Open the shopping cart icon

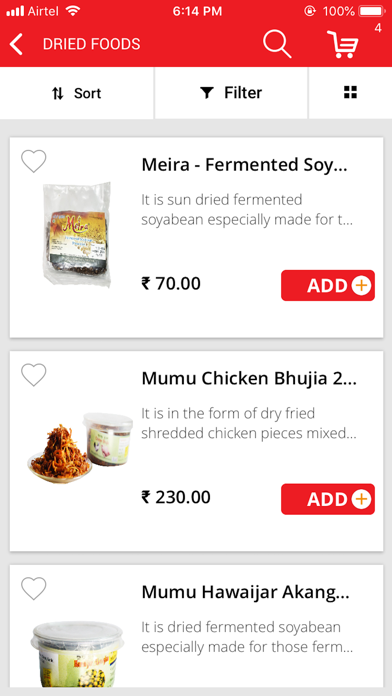tap(342, 44)
